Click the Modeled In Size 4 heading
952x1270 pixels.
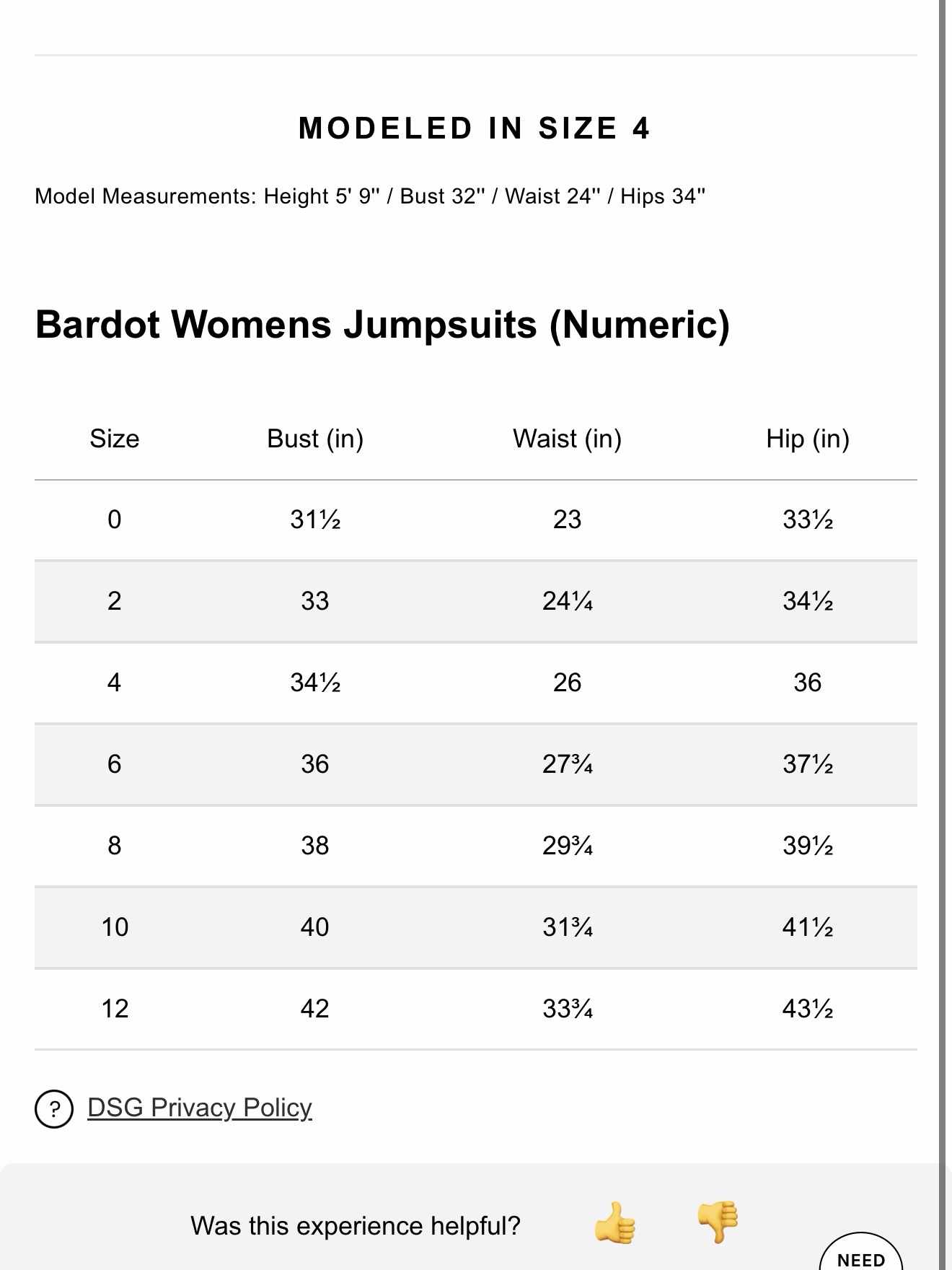click(475, 128)
